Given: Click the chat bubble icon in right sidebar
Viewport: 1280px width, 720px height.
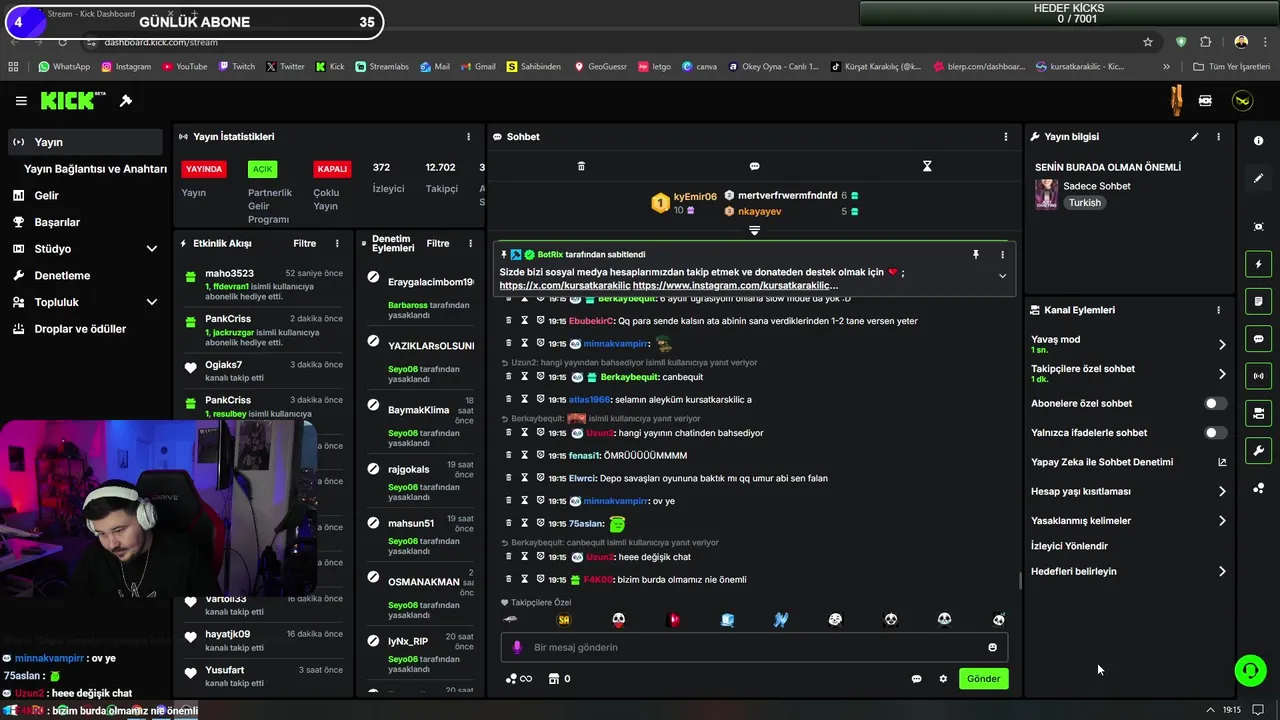Looking at the screenshot, I should coord(1258,339).
